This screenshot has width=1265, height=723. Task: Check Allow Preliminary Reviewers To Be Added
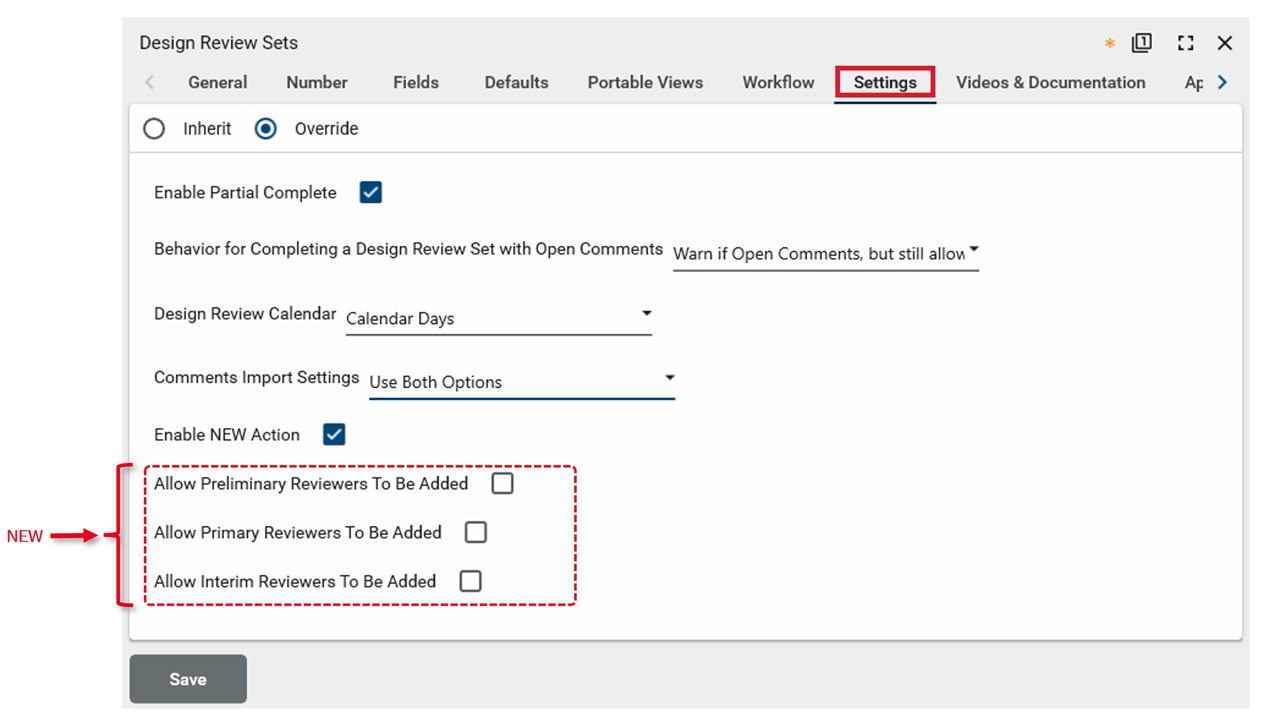pos(502,483)
